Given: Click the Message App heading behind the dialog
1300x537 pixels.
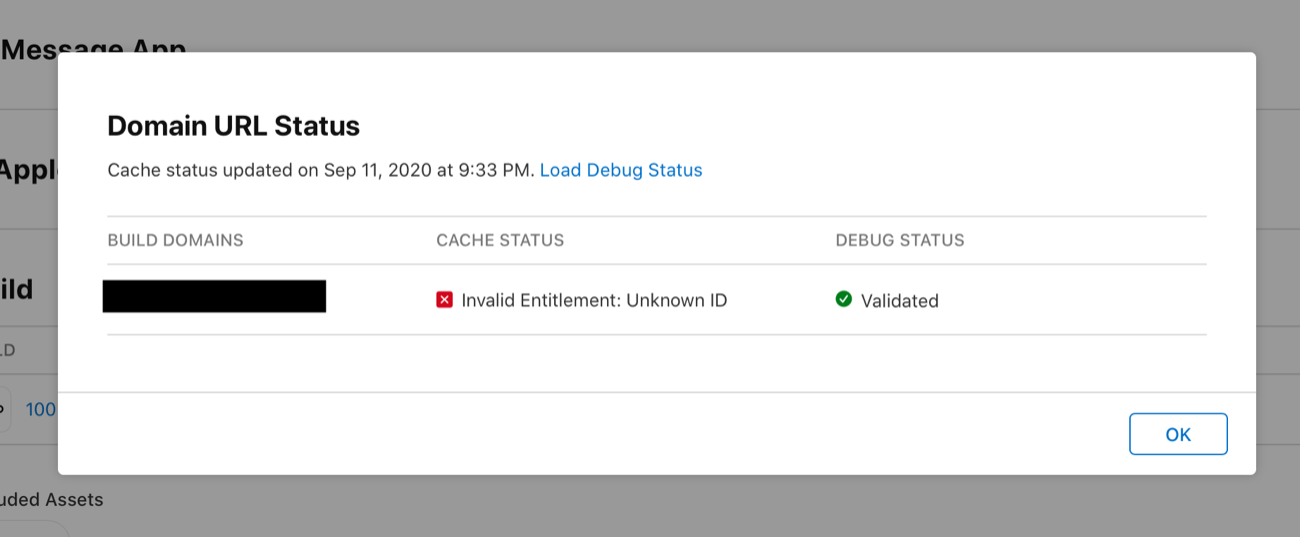Looking at the screenshot, I should tap(95, 47).
